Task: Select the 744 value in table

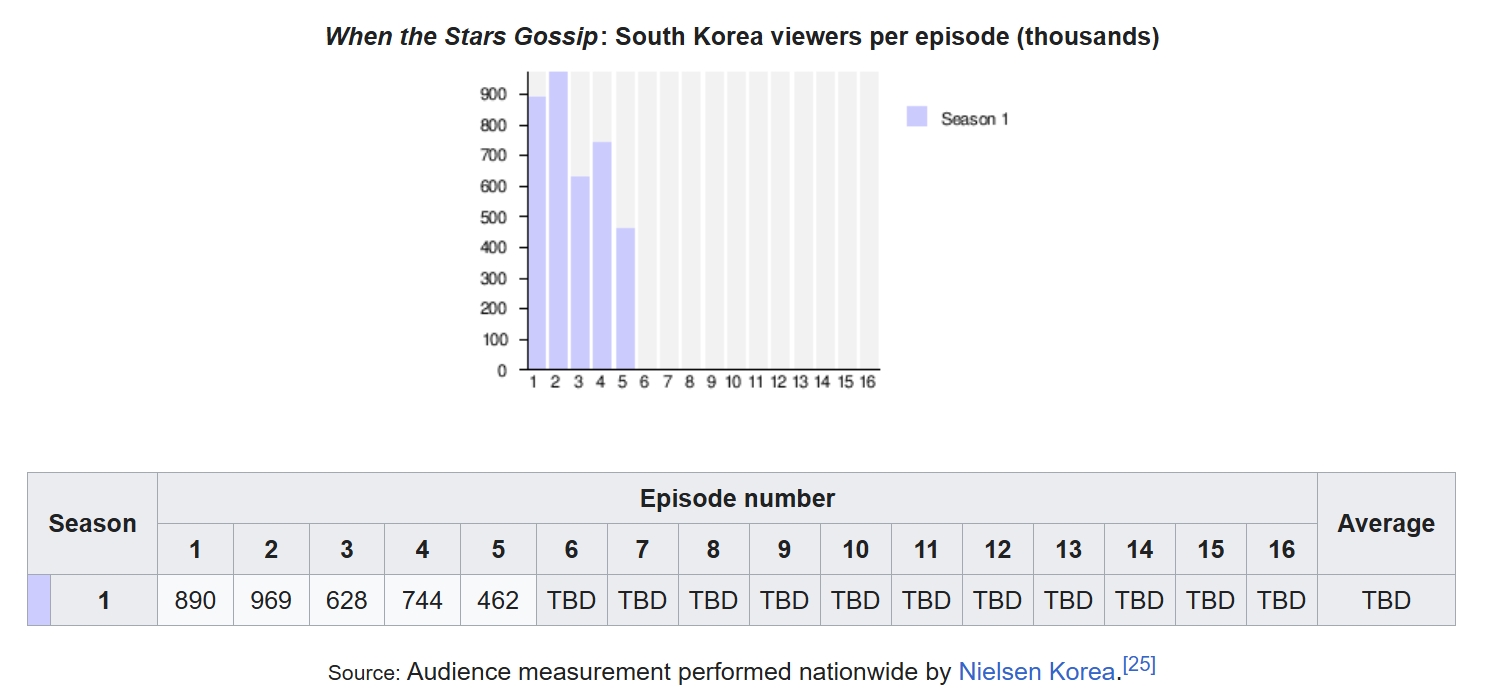Action: (x=422, y=600)
